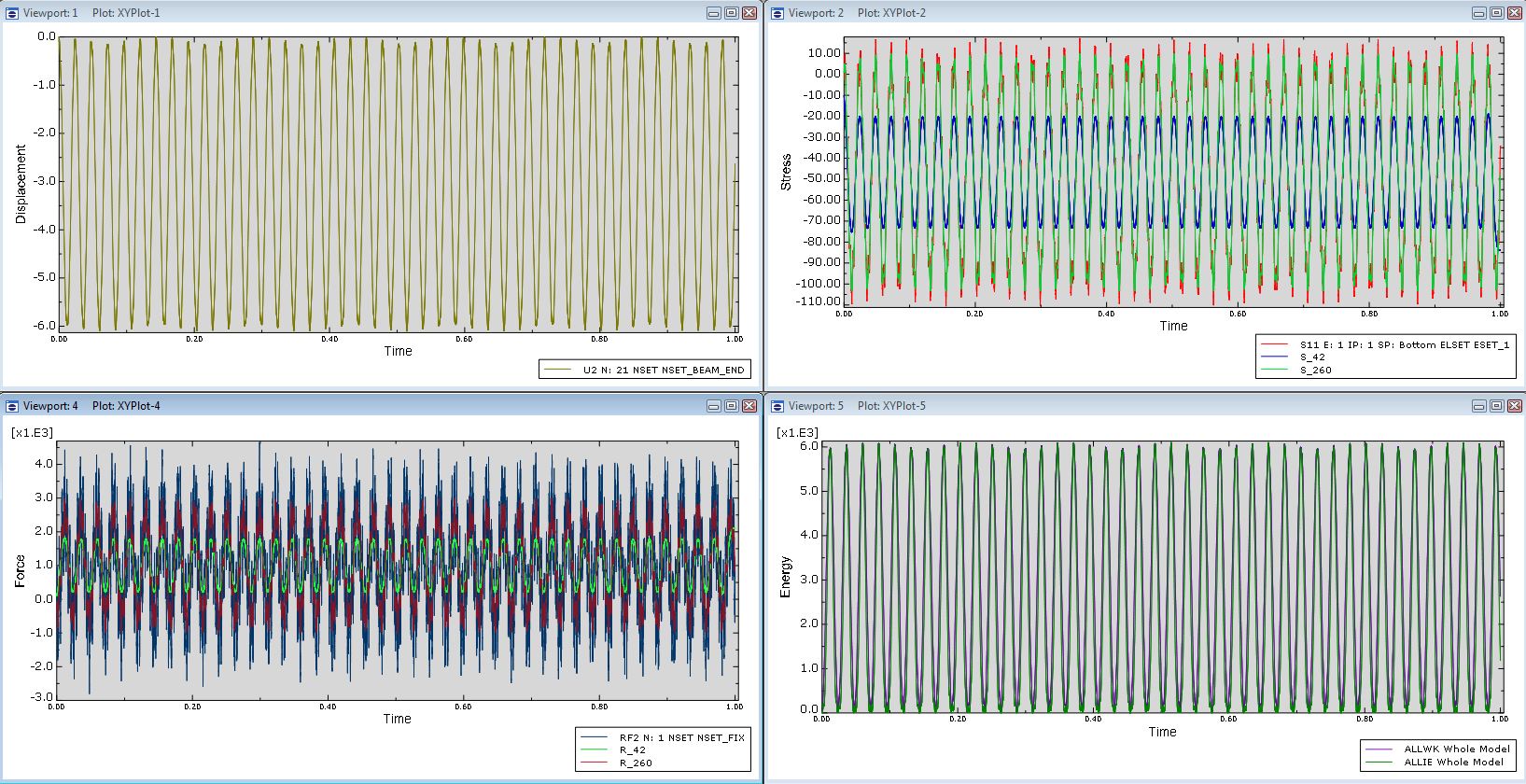Click the U2 N: 21 NSET_BEAM_END legend entry
Viewport: 1526px width, 784px height.
(645, 370)
